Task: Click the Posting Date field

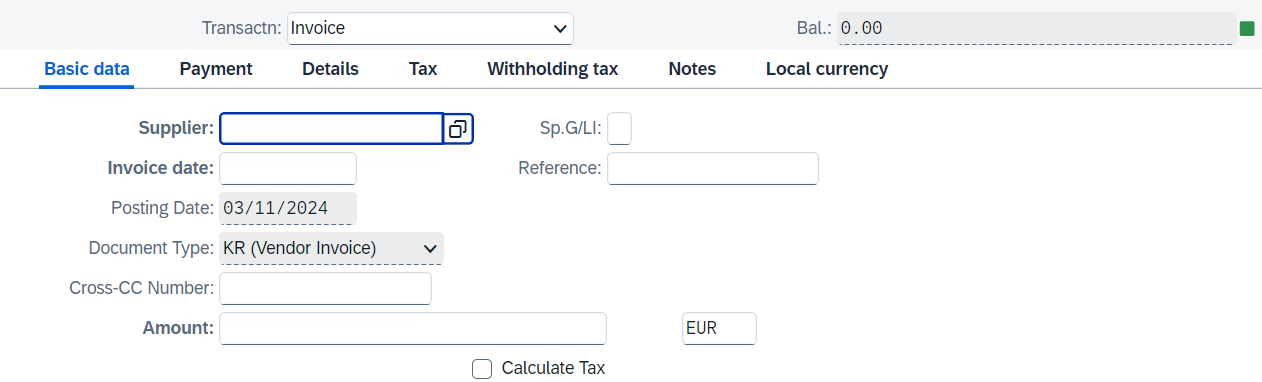Action: point(288,209)
